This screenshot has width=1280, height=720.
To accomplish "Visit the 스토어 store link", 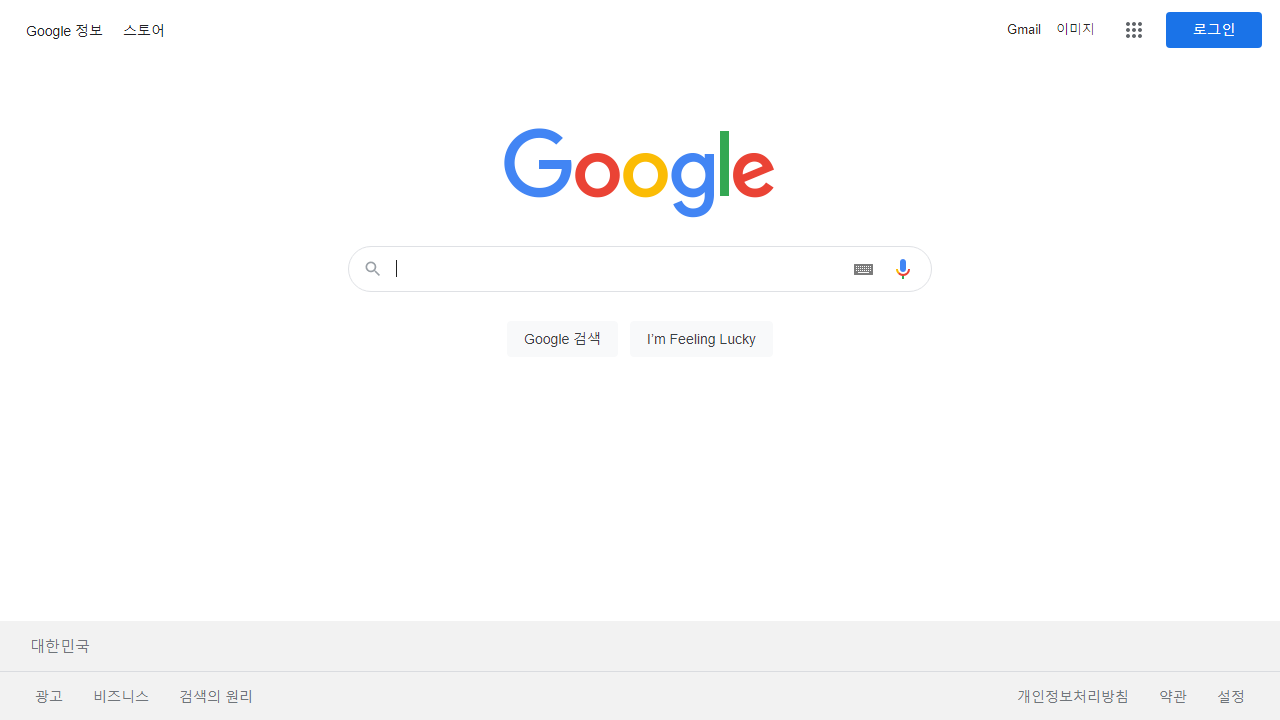I will tap(144, 31).
